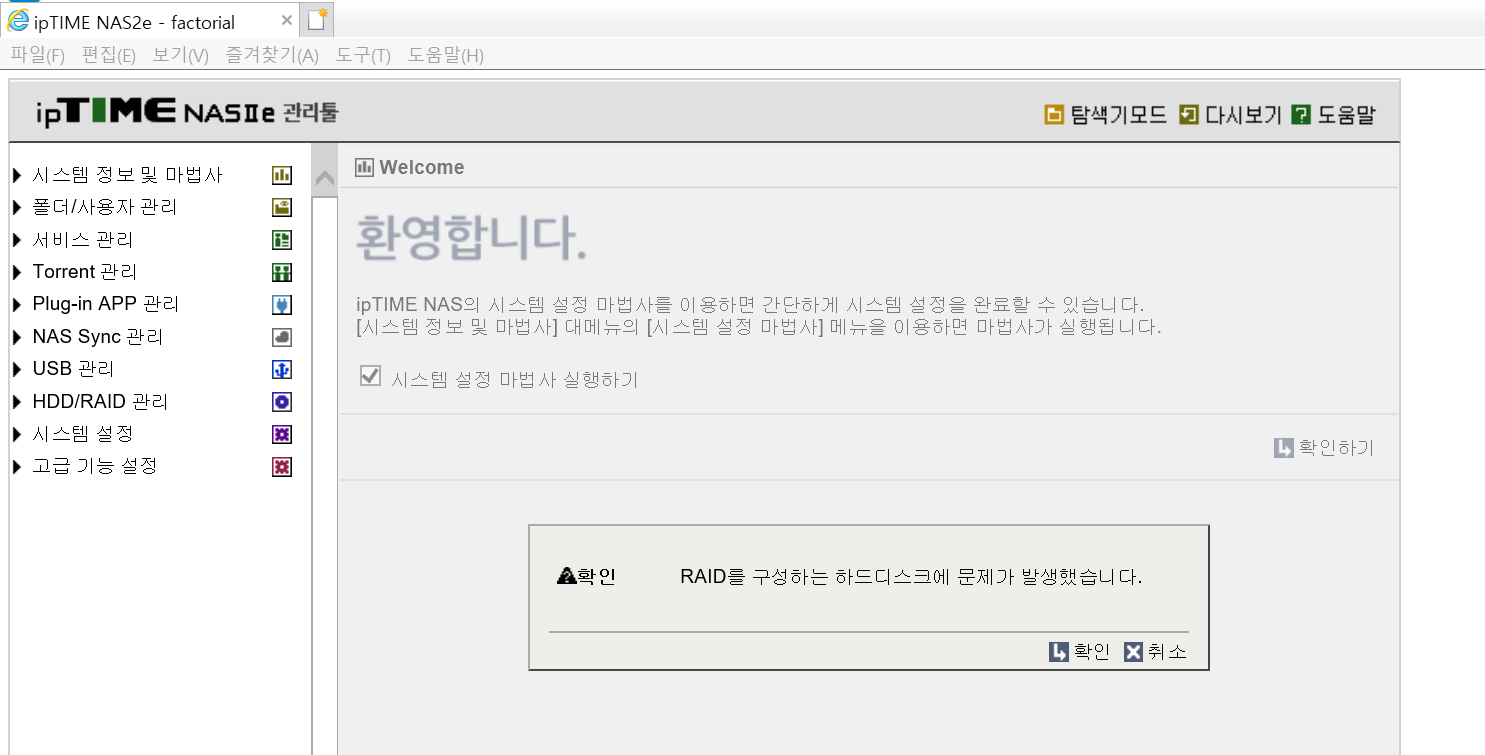Screen dimensions: 1485x755
Task: Open the 도구(T) menu
Action: (363, 55)
